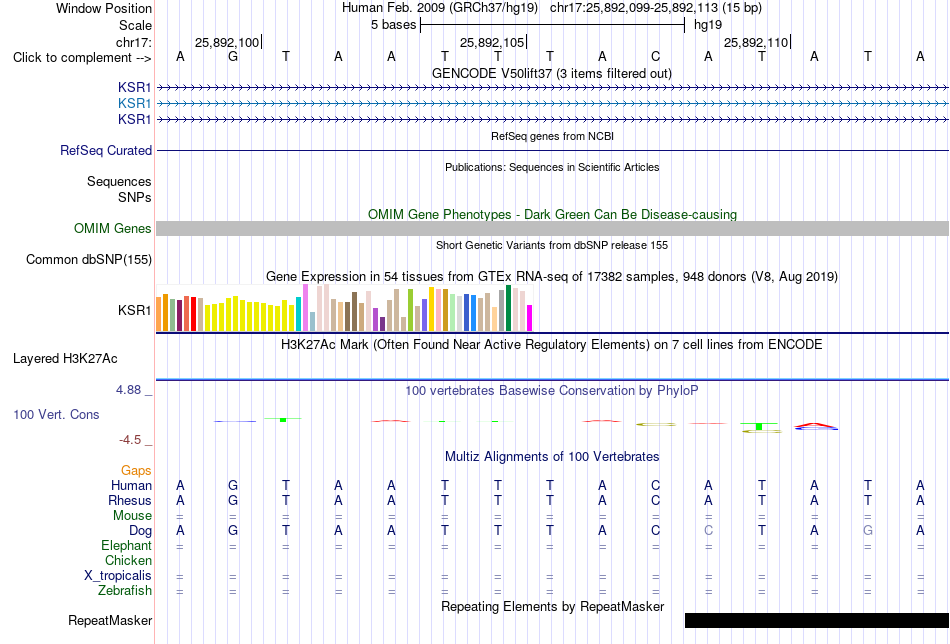Click the Scale ruler label on left

click(x=135, y=25)
